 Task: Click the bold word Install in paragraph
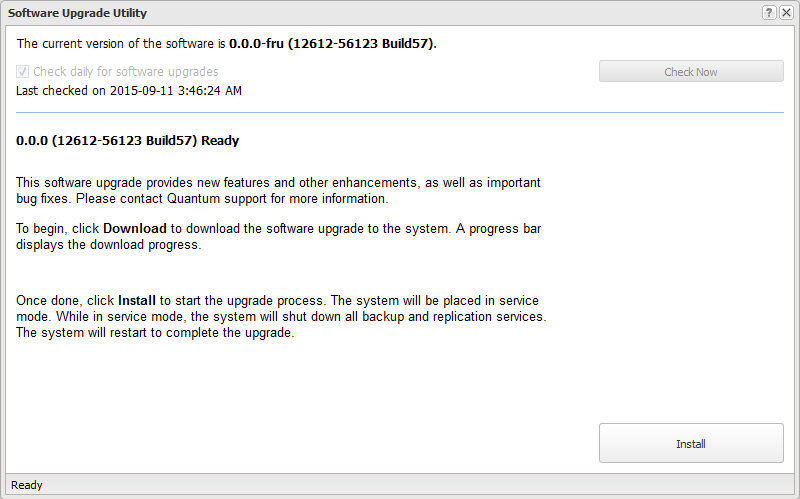(137, 300)
